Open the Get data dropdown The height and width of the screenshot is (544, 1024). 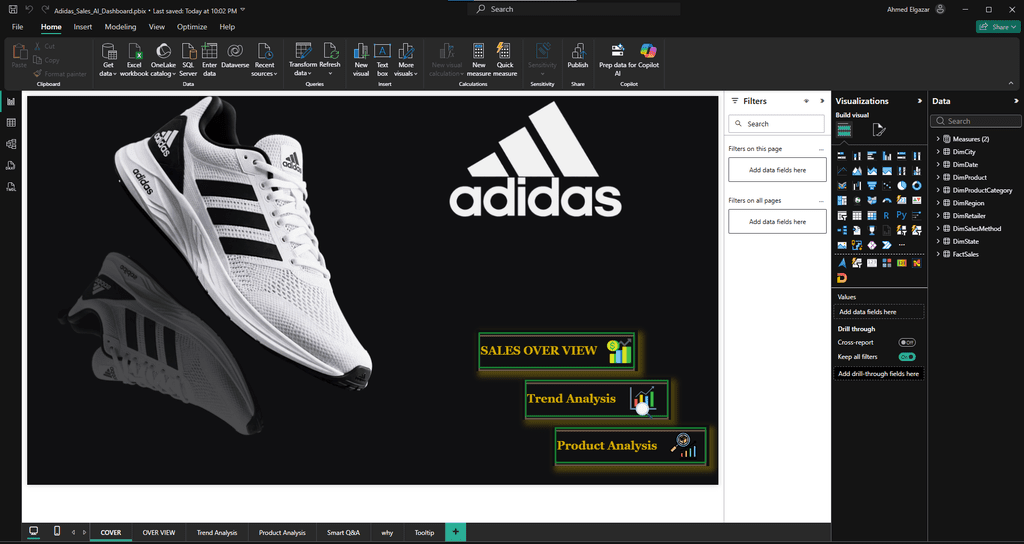108,59
